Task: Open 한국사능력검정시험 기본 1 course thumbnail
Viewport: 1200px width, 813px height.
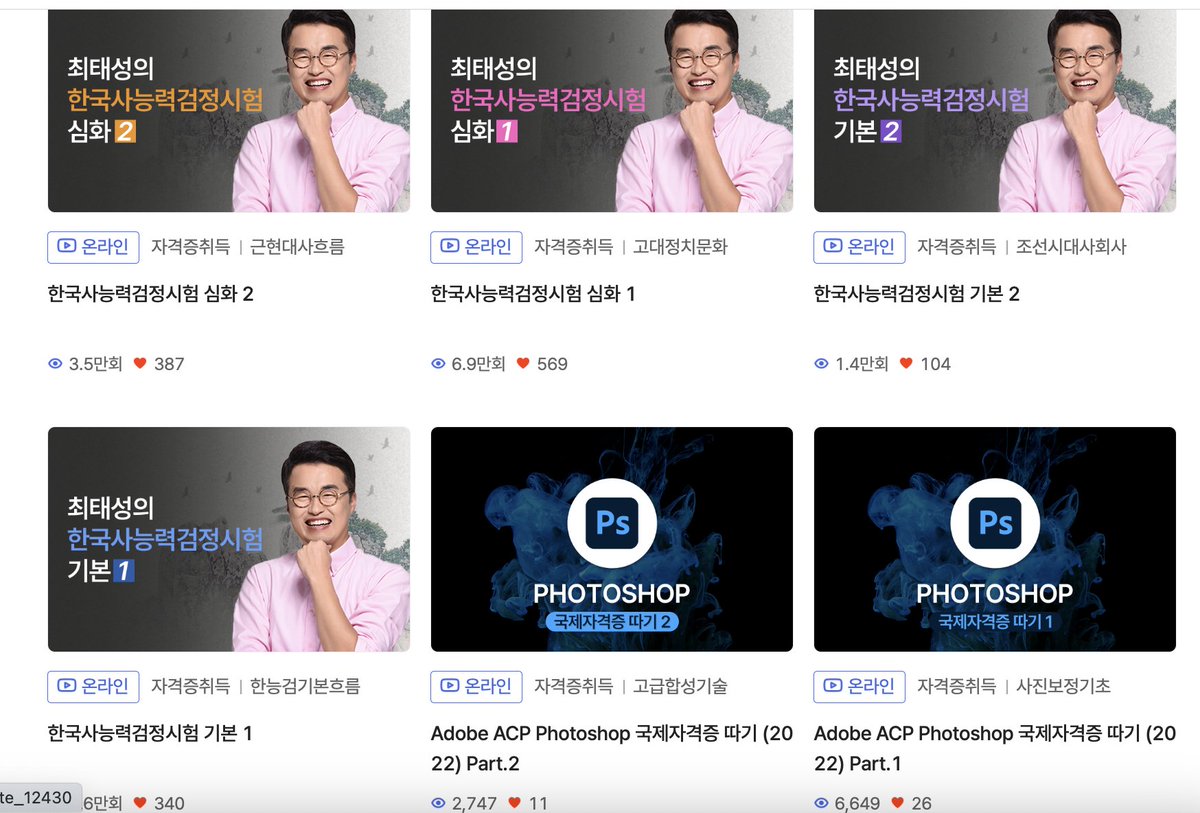Action: pyautogui.click(x=229, y=539)
